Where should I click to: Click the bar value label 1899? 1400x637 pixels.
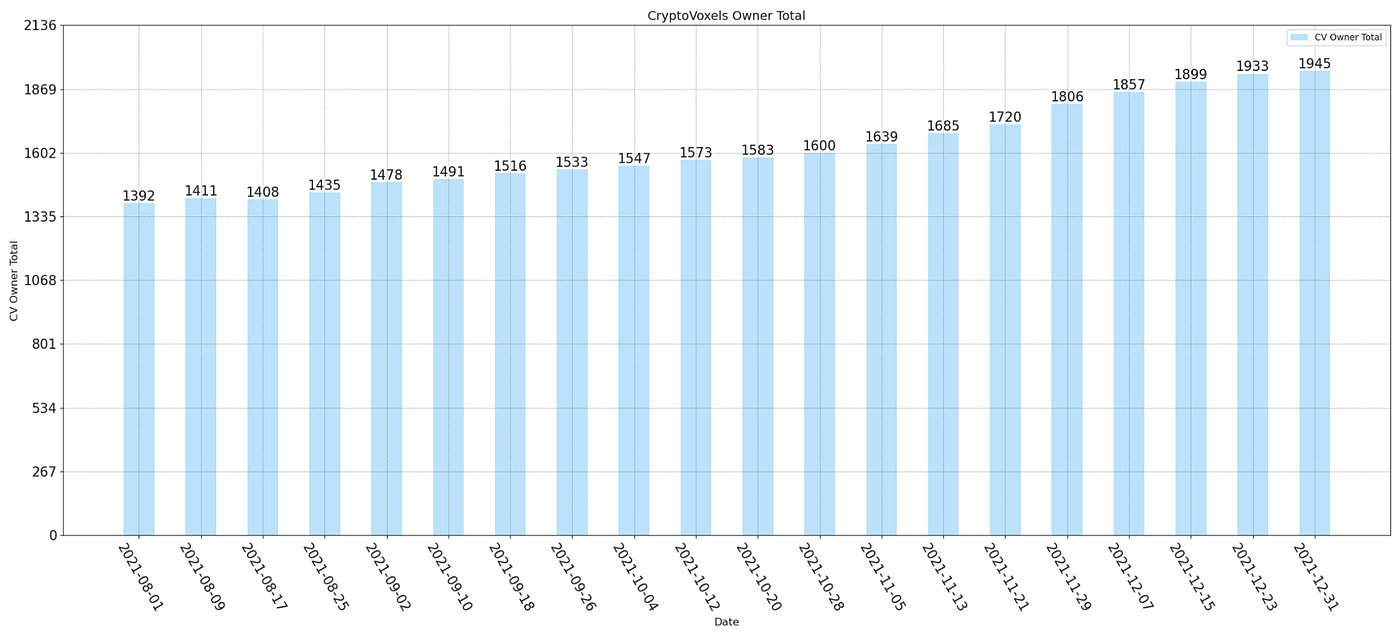click(x=1190, y=75)
